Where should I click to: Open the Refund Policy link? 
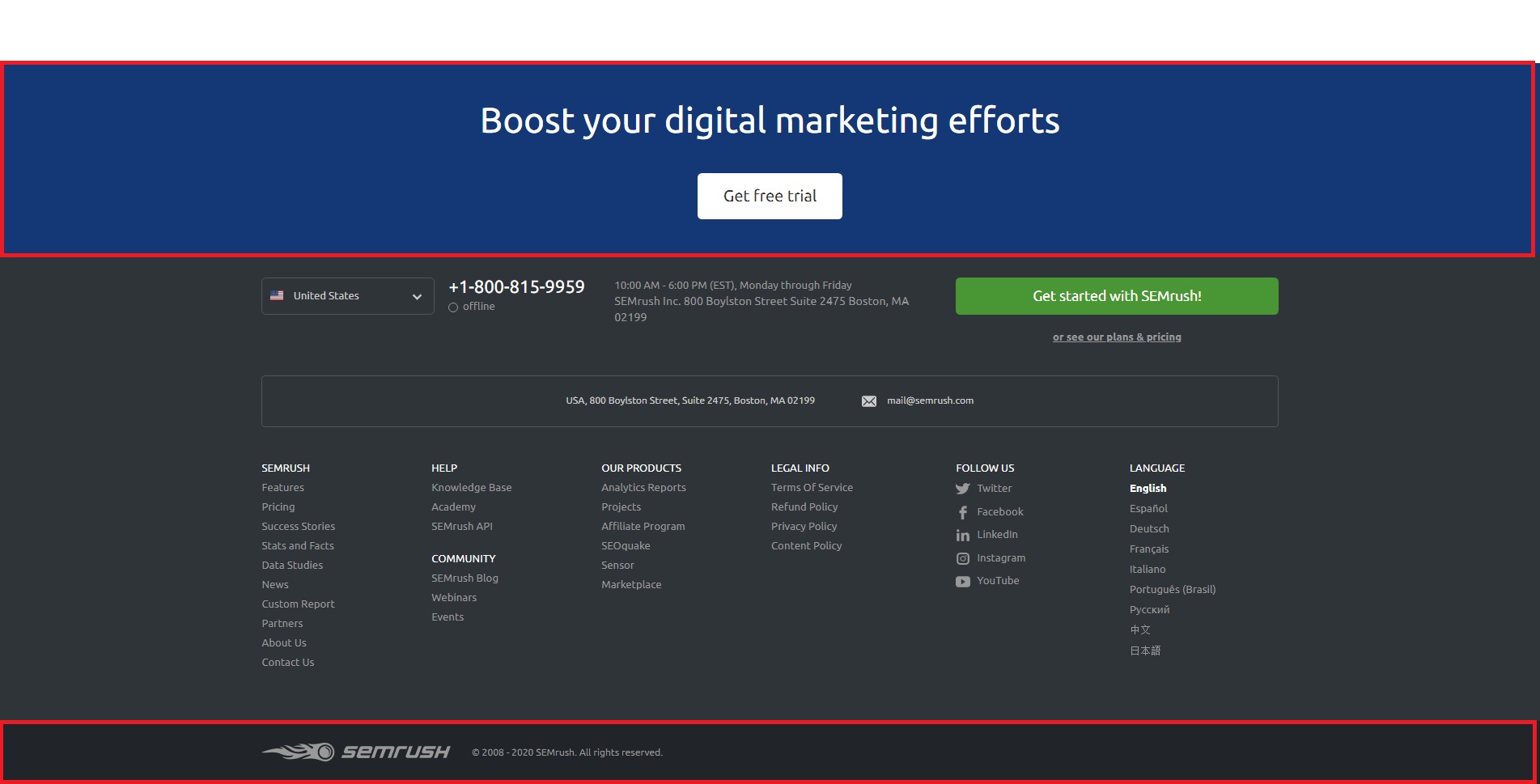(804, 507)
